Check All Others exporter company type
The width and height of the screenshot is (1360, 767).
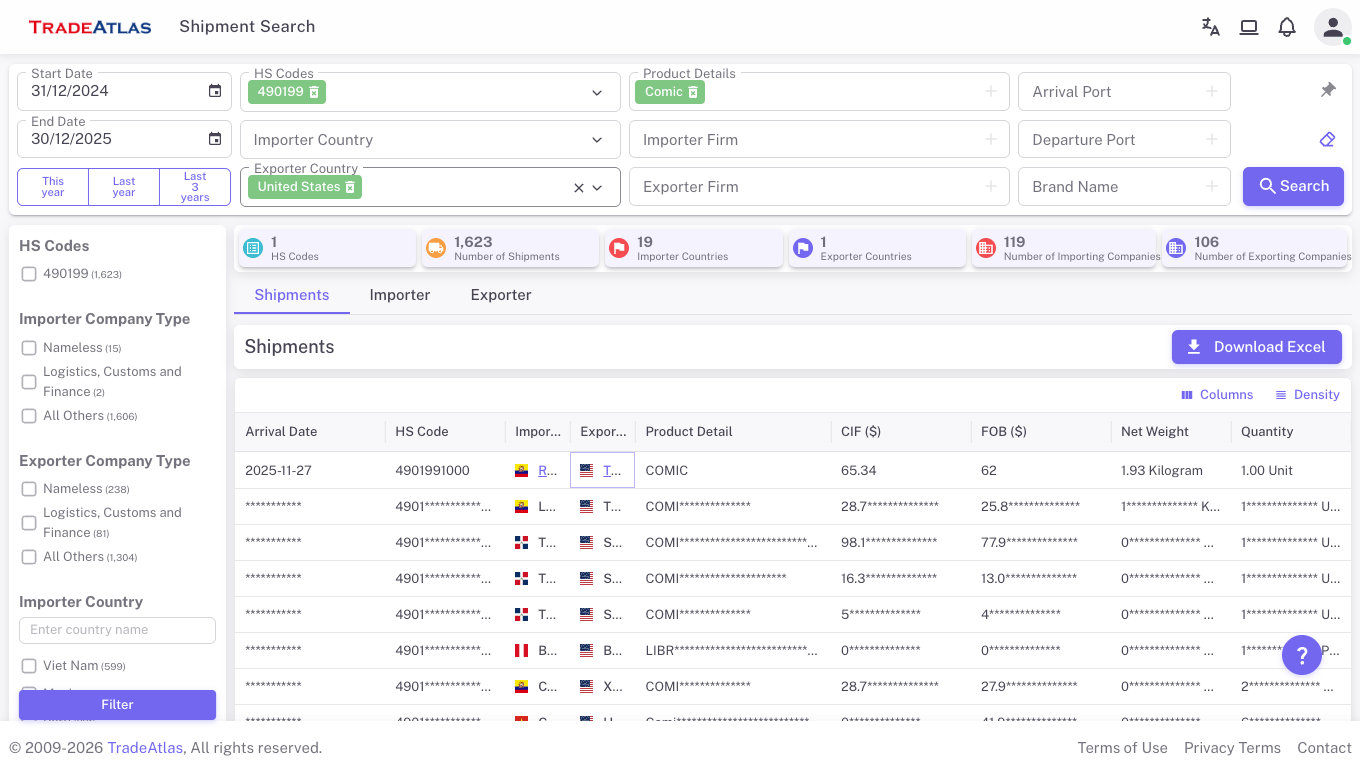[29, 557]
